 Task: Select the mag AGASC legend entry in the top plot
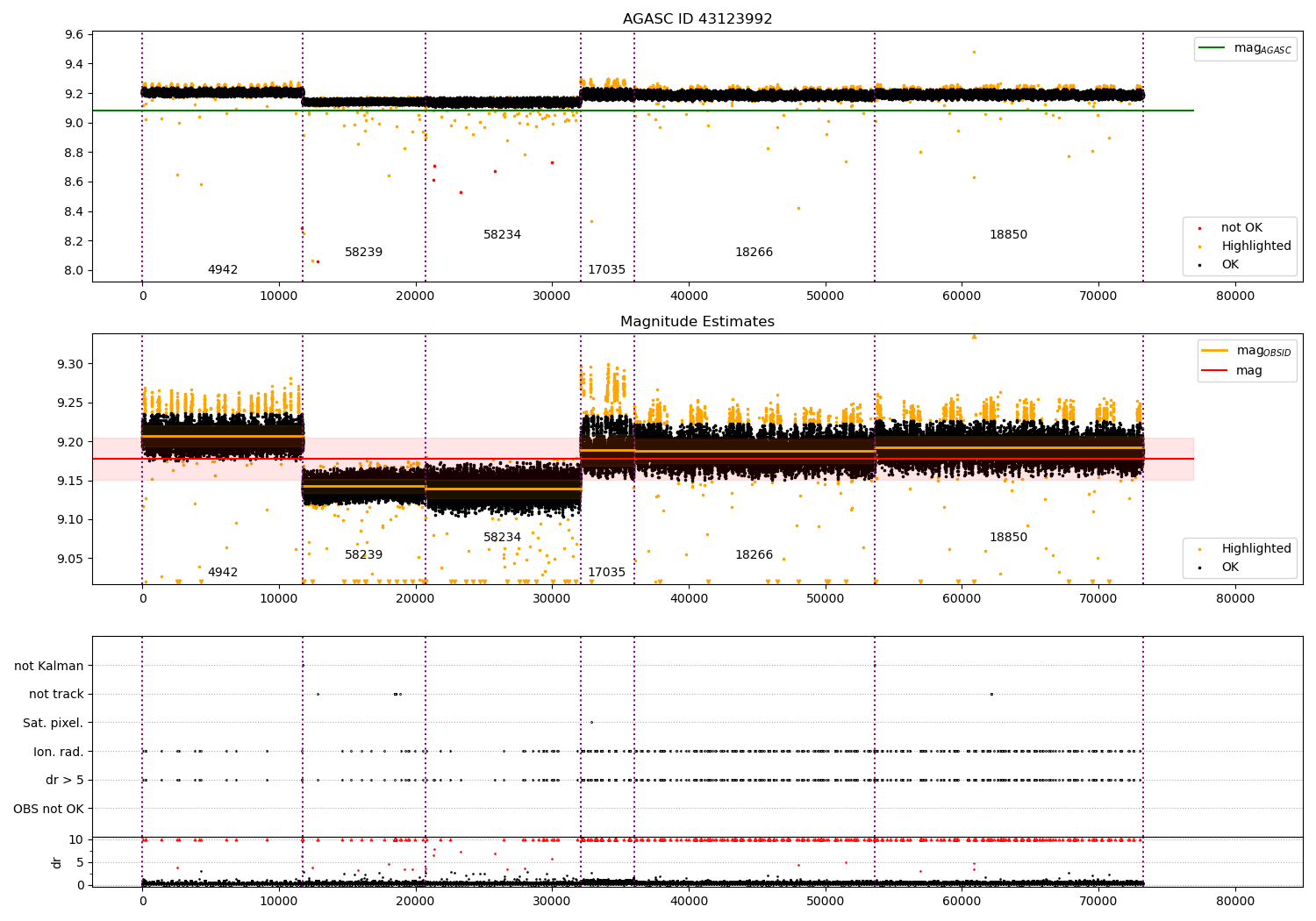point(1246,48)
